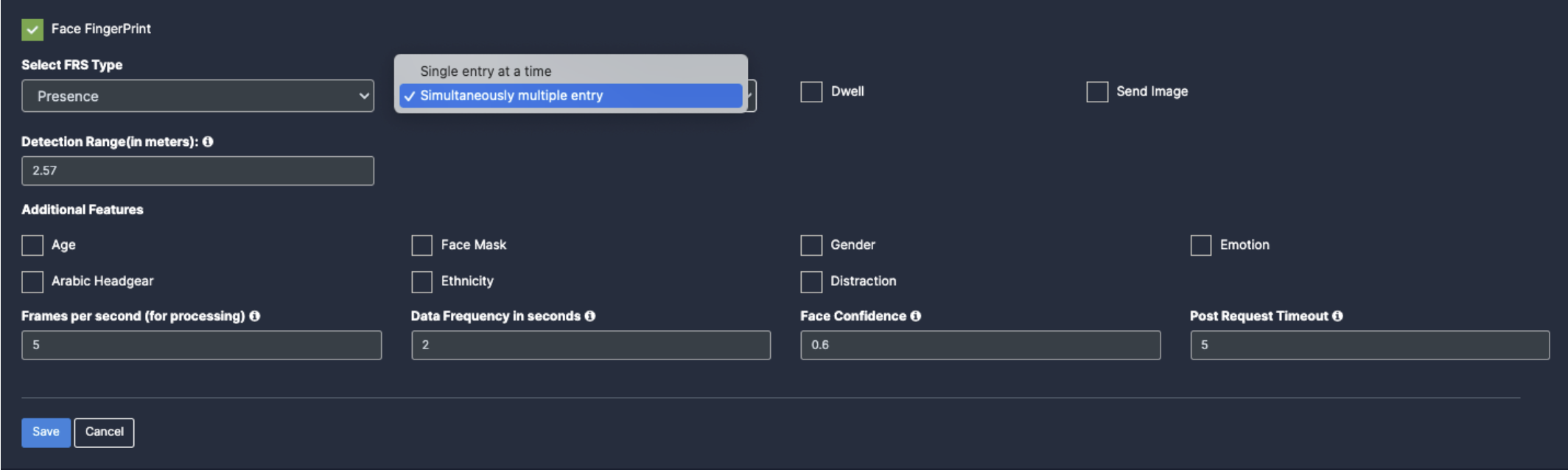Tick the Send Image checkbox
1568x470 pixels.
[1097, 92]
